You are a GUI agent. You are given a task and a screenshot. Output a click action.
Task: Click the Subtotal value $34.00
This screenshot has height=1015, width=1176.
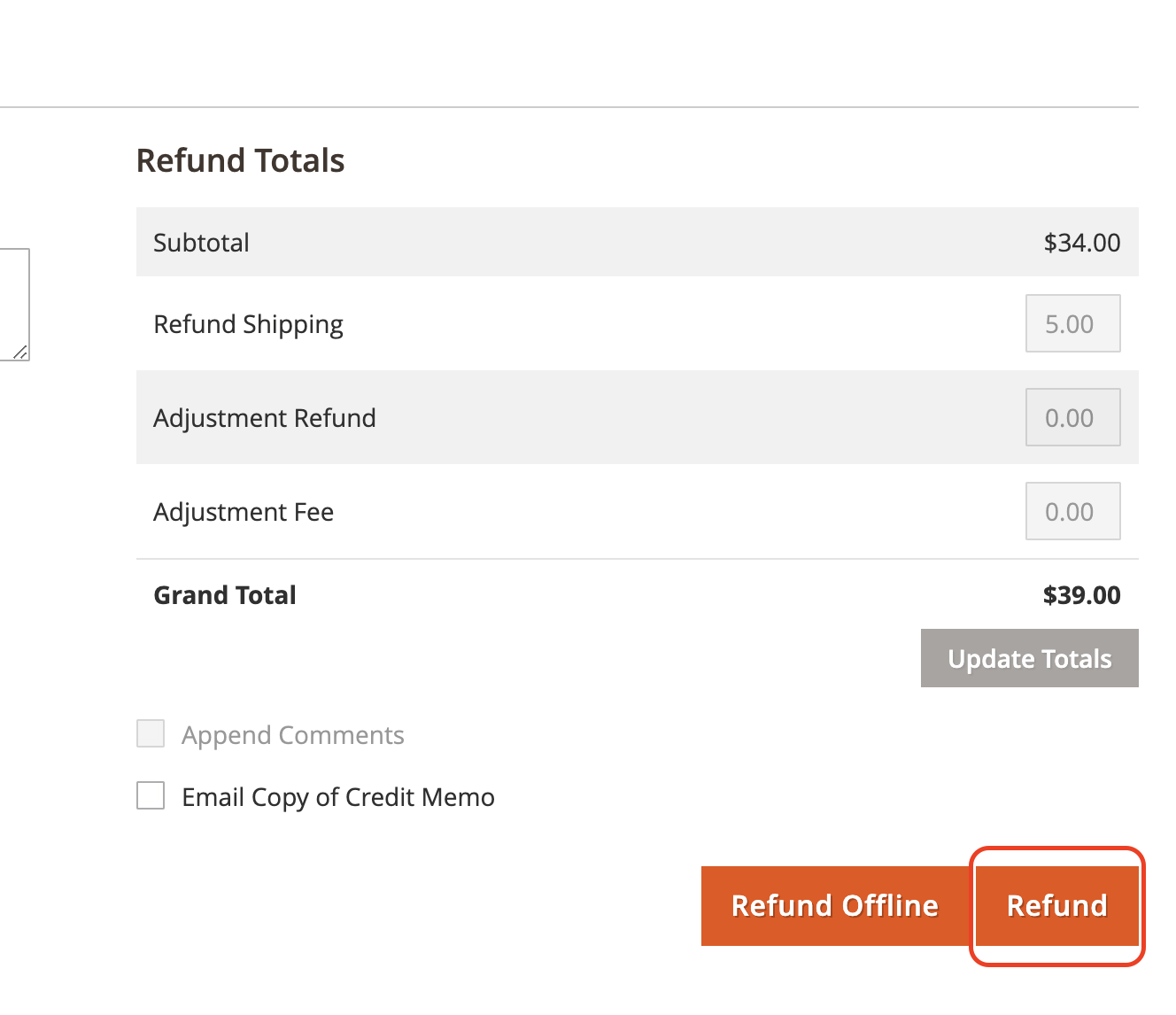click(x=1082, y=243)
